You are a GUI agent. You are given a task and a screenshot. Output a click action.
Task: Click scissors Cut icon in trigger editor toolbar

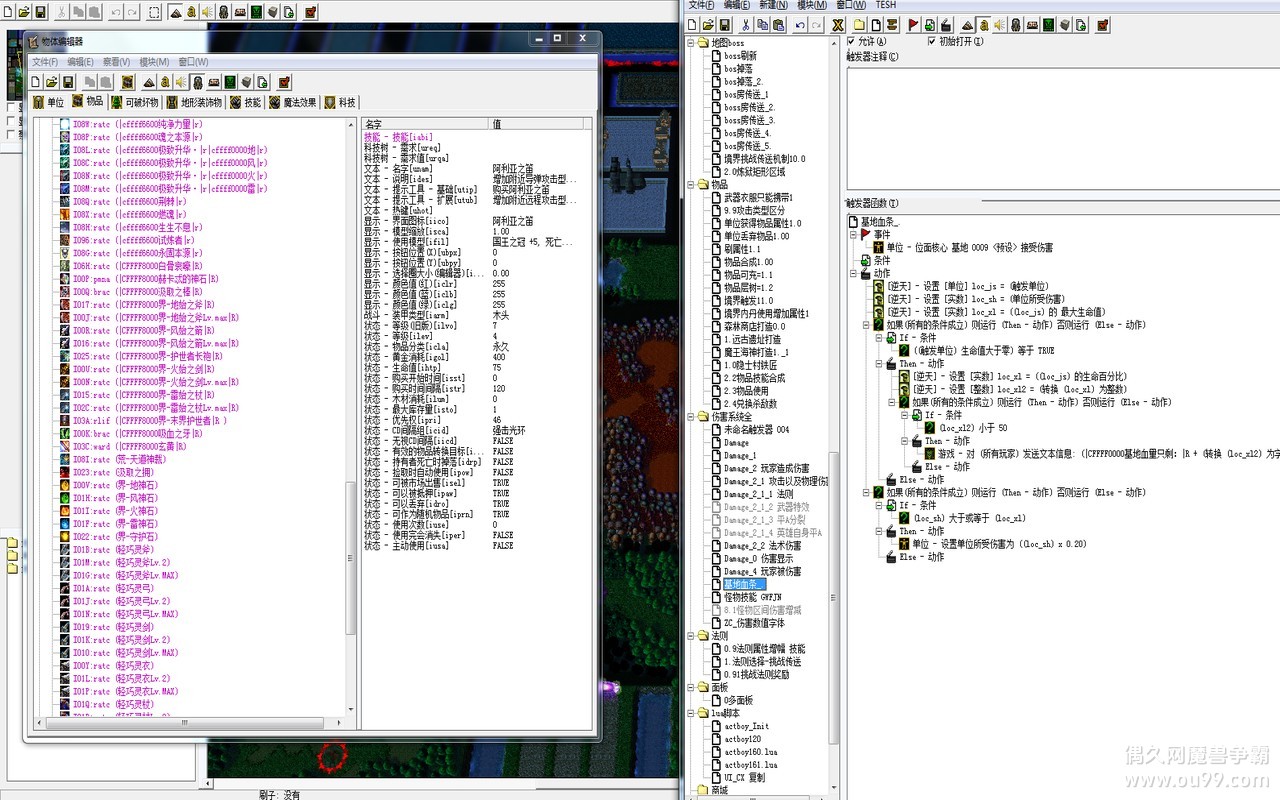pyautogui.click(x=745, y=25)
